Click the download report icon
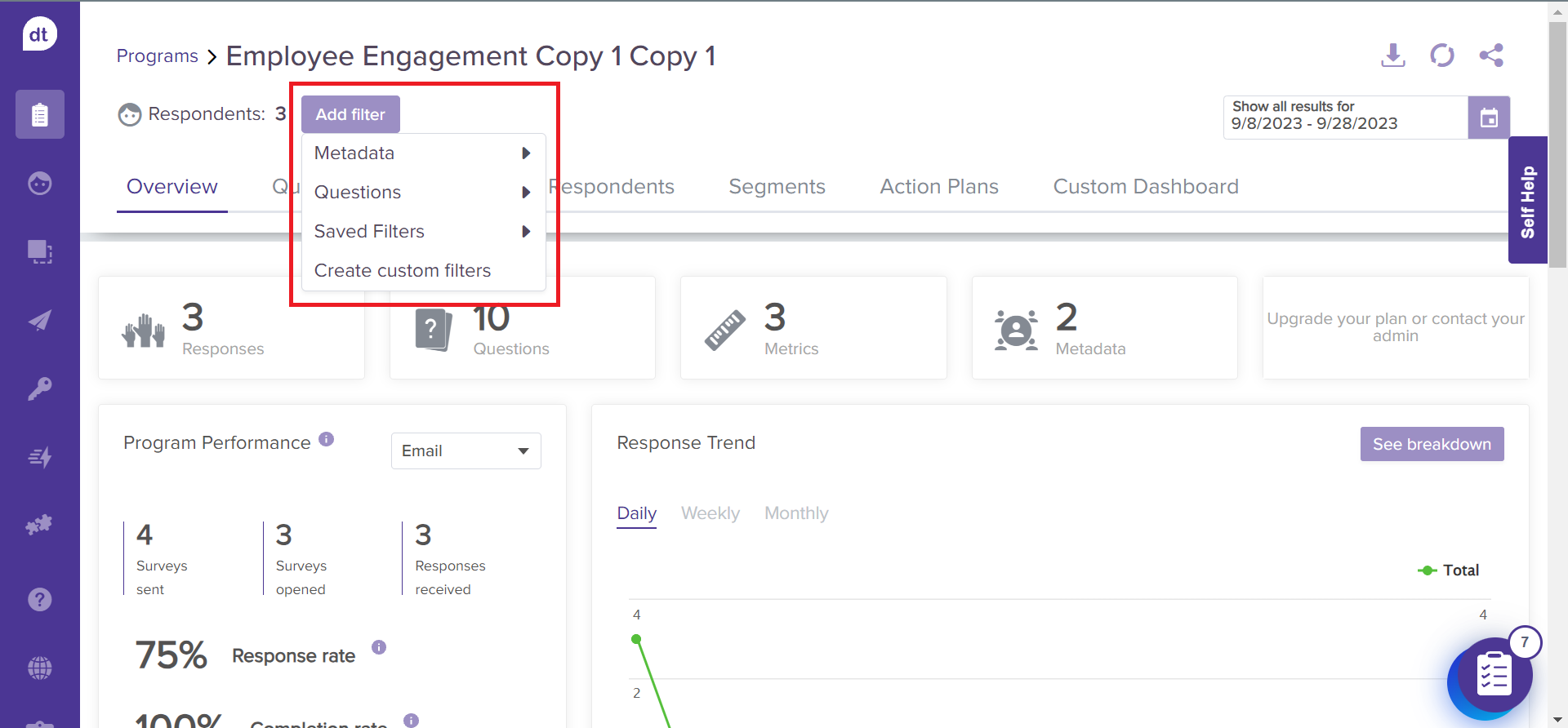Image resolution: width=1568 pixels, height=728 pixels. tap(1392, 55)
